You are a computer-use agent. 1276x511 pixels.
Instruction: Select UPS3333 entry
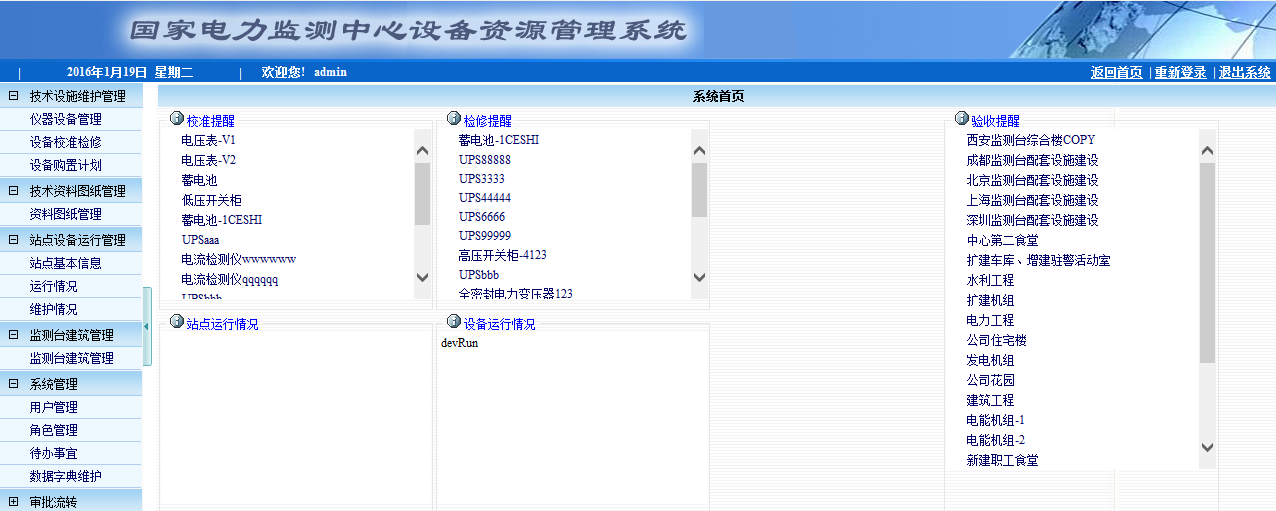coord(482,179)
